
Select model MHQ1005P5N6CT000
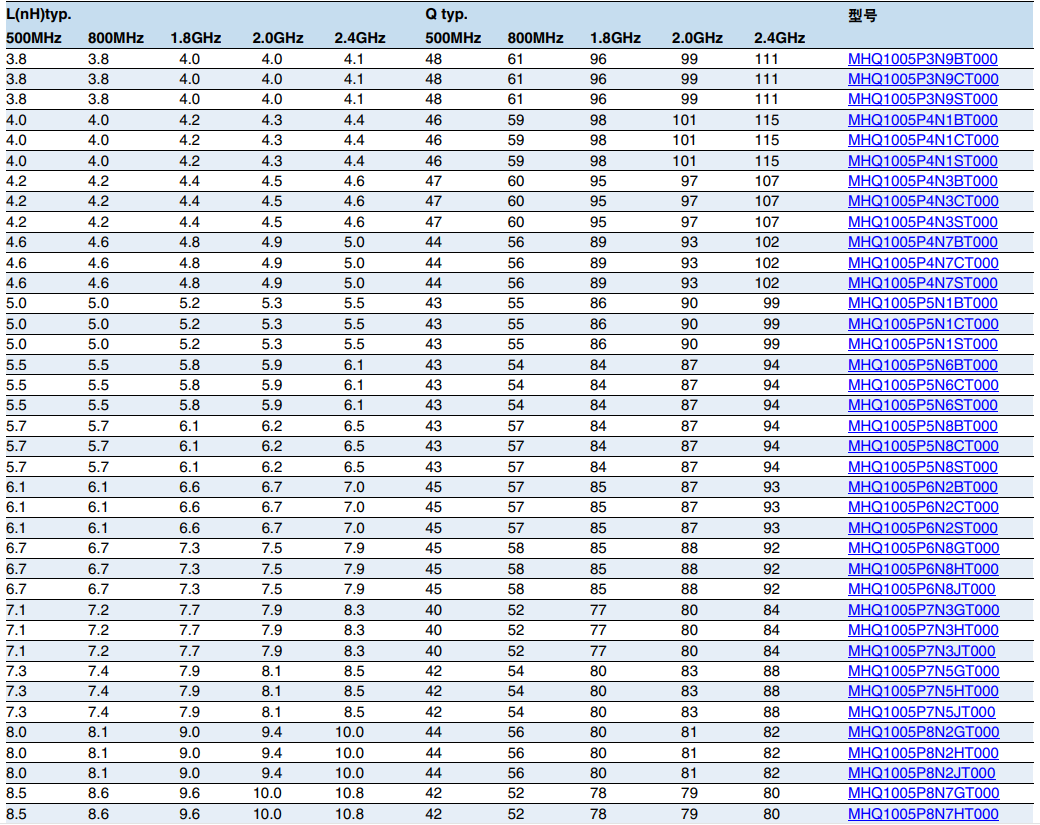pos(923,385)
